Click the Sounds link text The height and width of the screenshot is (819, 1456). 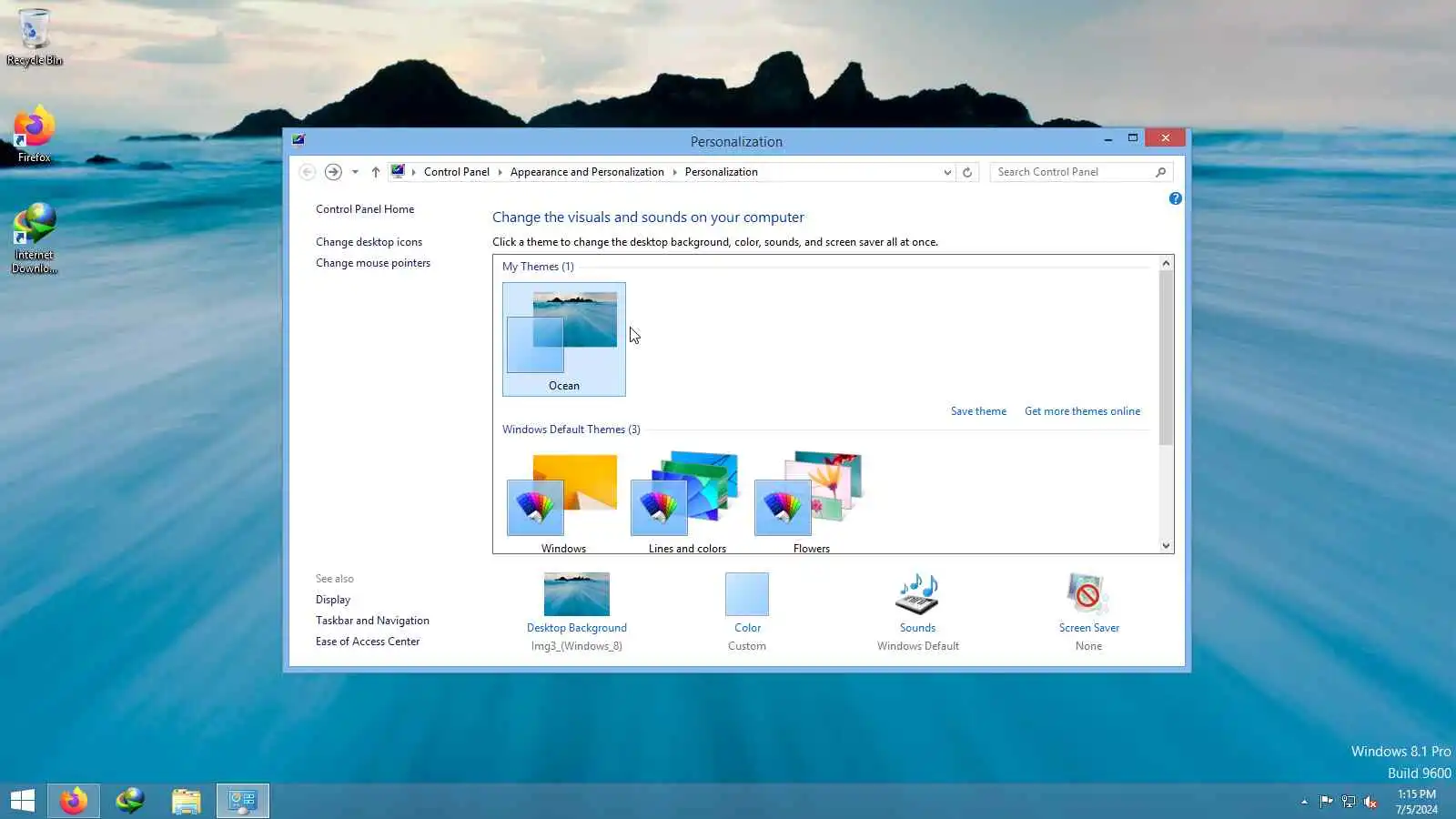click(917, 628)
